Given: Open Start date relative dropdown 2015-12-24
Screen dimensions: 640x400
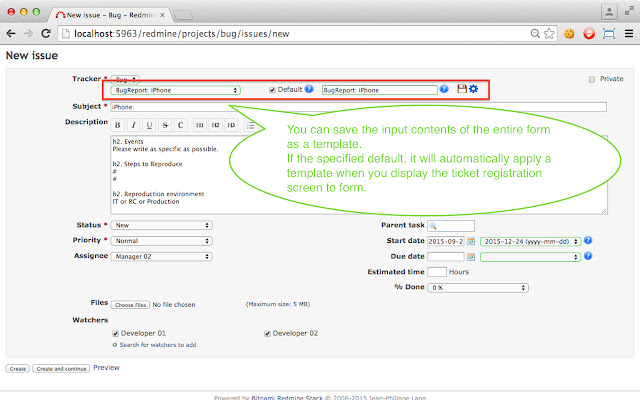Looking at the screenshot, I should point(531,241).
